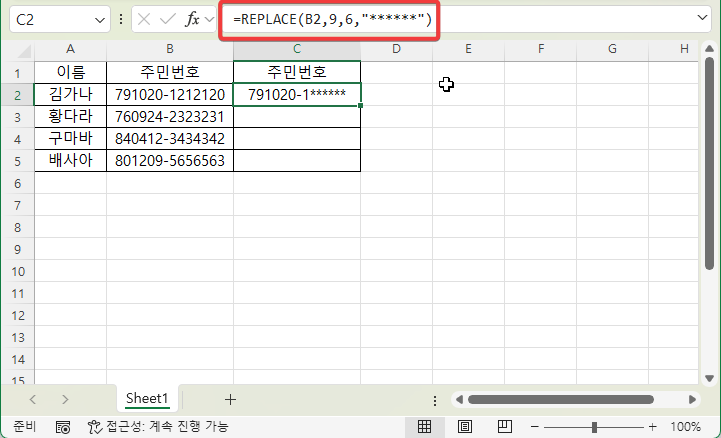
Task: Click cell containing 배사아
Action: [70, 161]
